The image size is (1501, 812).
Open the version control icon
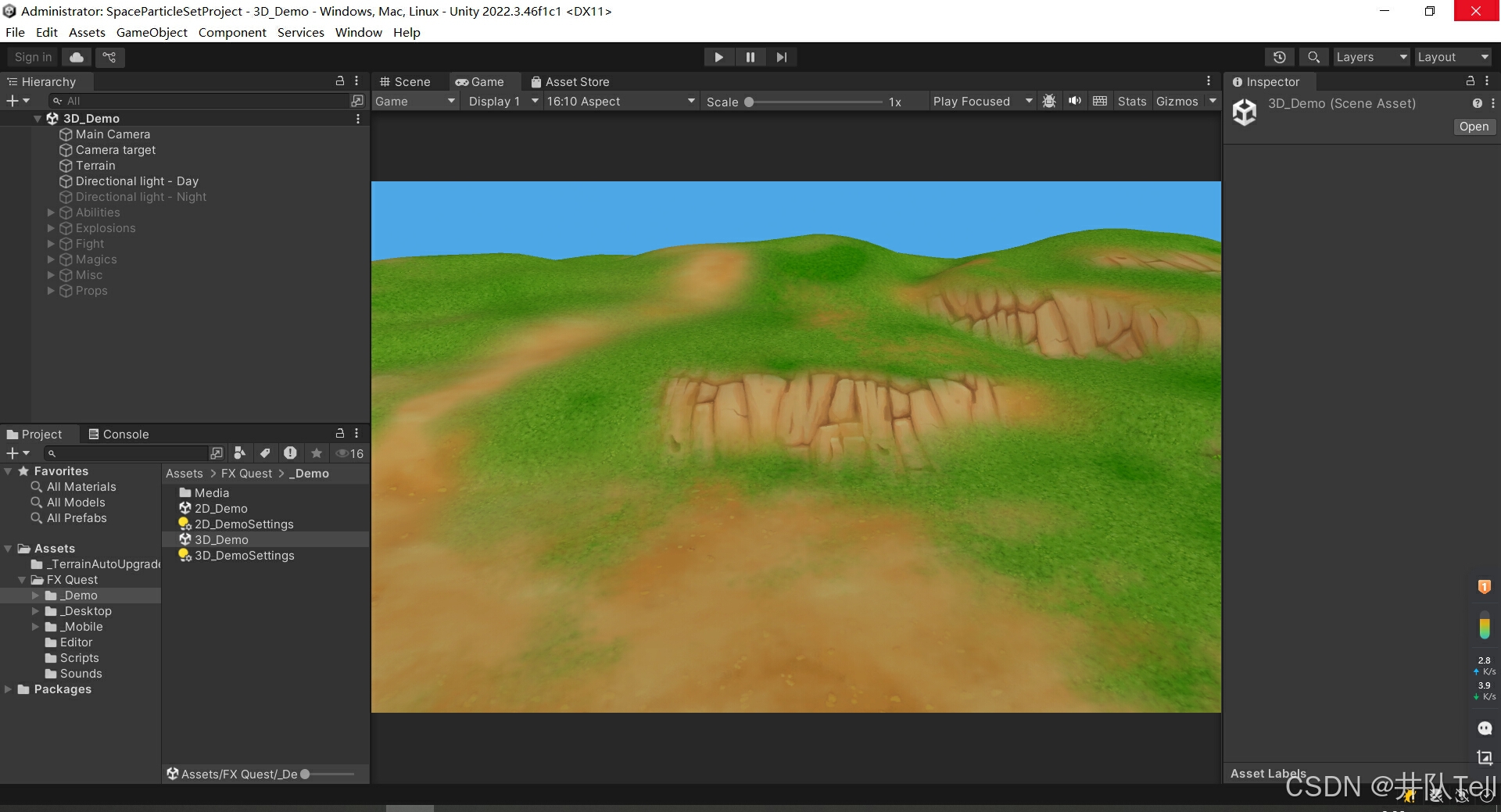(x=109, y=57)
